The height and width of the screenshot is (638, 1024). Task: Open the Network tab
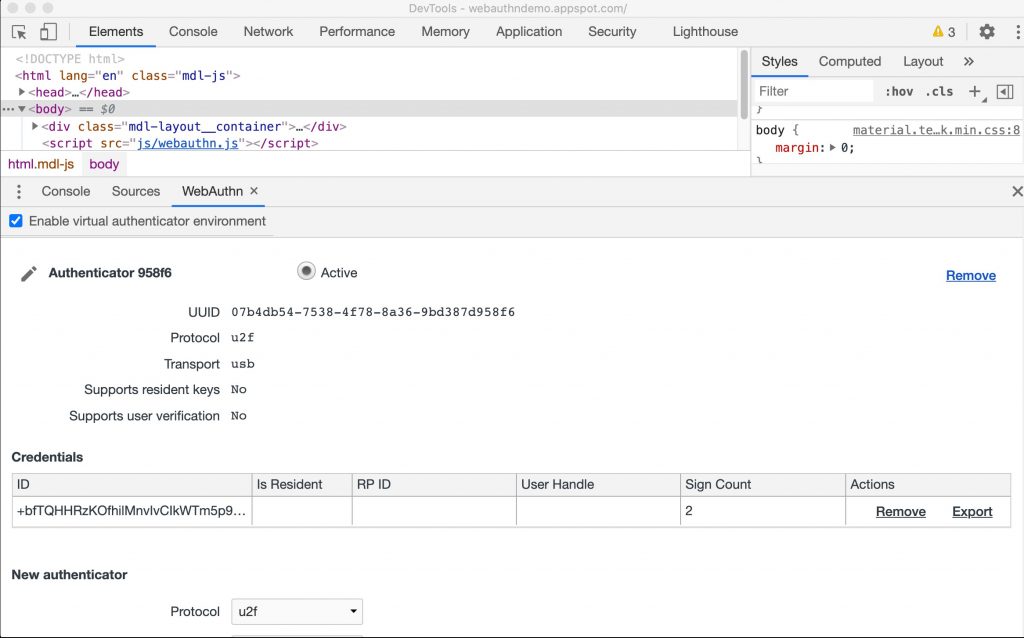(x=268, y=31)
